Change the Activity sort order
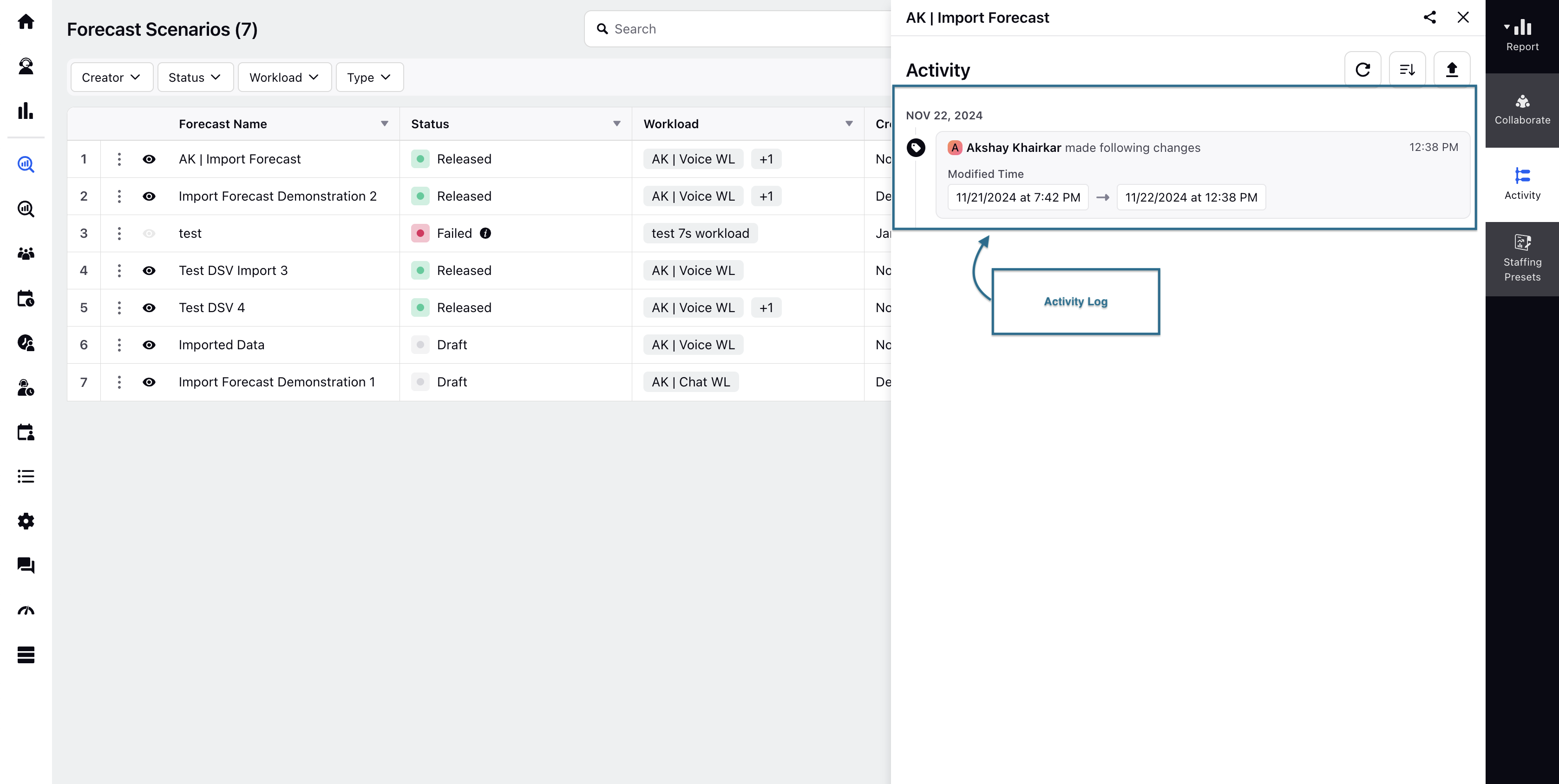 (x=1407, y=70)
